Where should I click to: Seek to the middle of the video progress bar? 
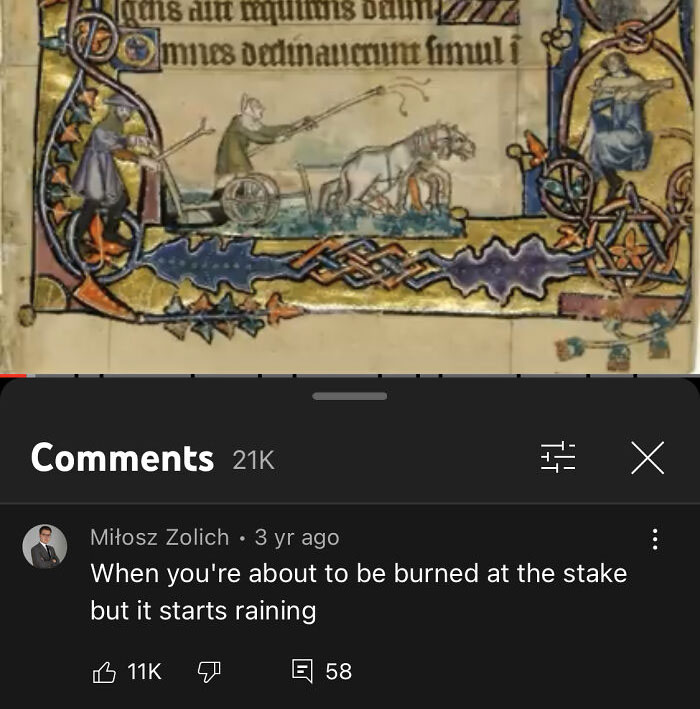pos(350,375)
